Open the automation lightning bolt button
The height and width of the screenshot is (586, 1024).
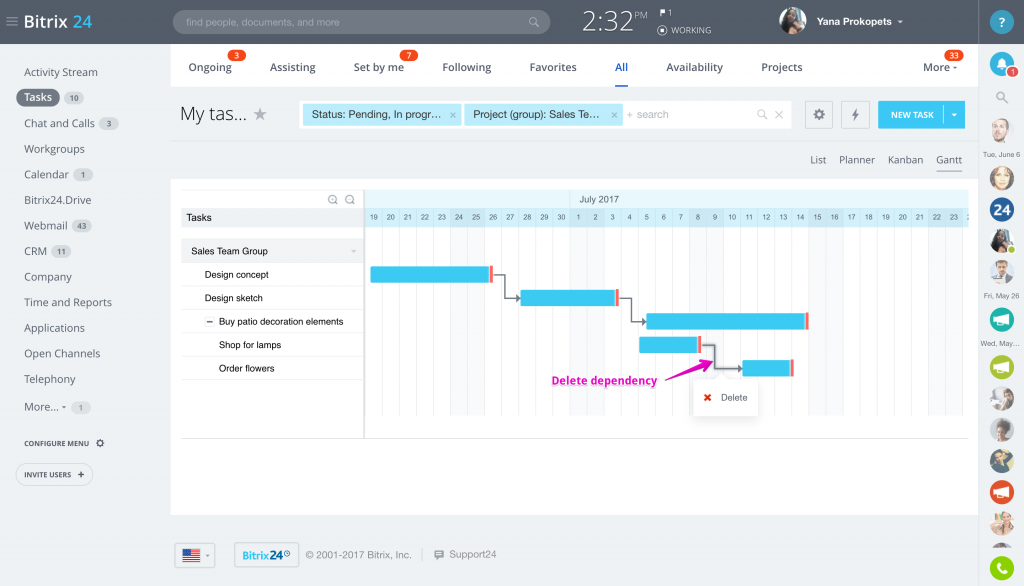pyautogui.click(x=855, y=115)
